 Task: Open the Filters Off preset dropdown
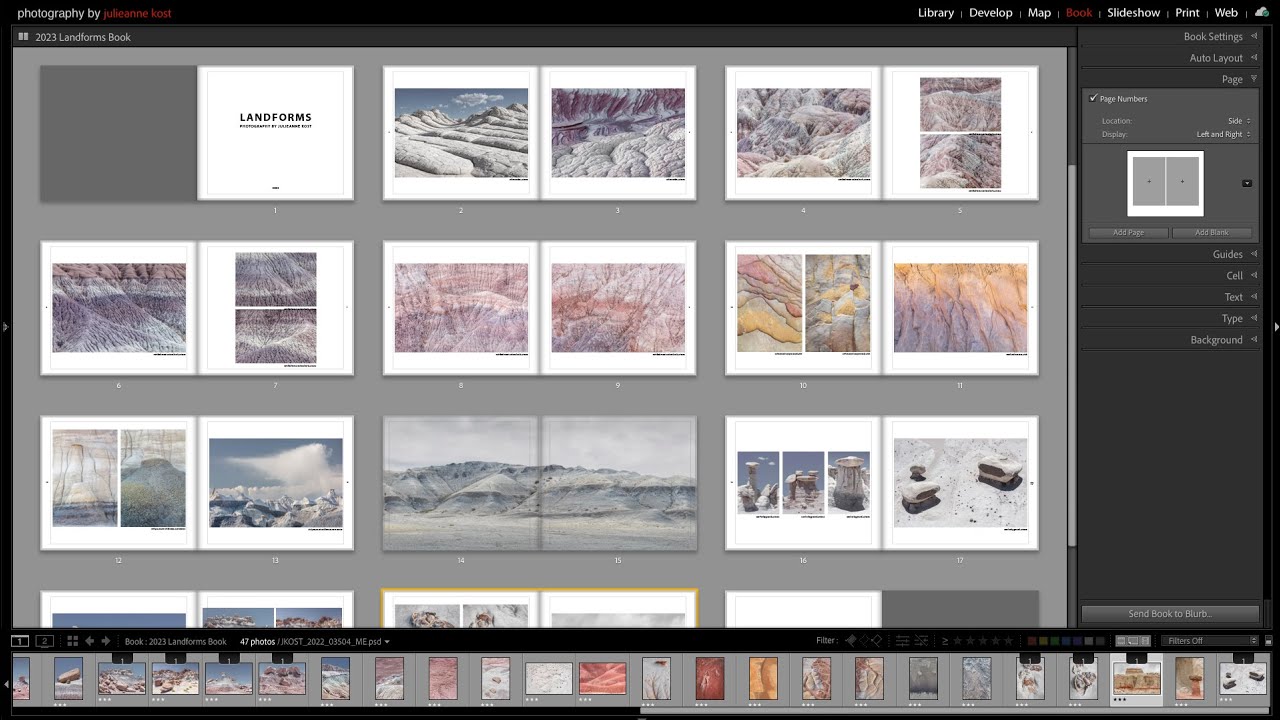tap(1209, 641)
